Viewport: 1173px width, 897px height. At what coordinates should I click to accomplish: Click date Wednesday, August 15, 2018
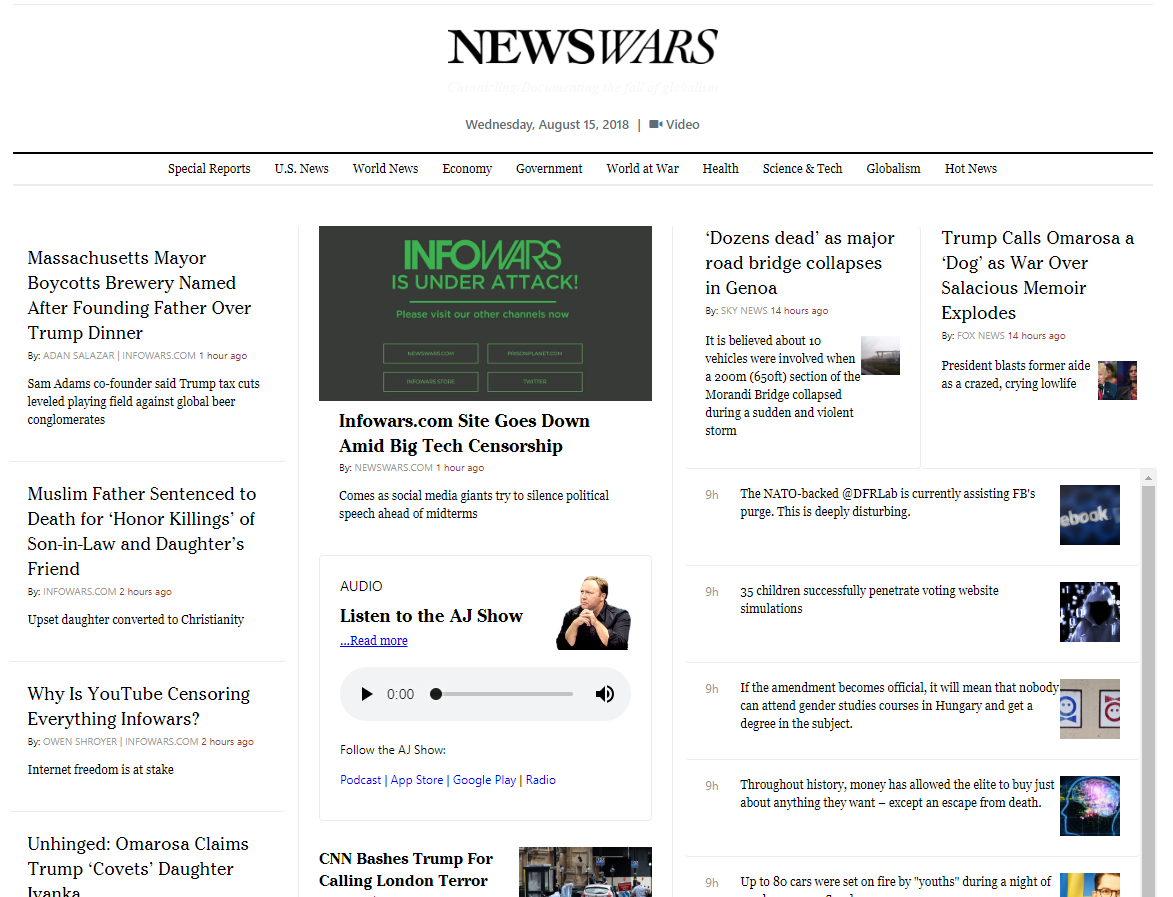[x=547, y=124]
